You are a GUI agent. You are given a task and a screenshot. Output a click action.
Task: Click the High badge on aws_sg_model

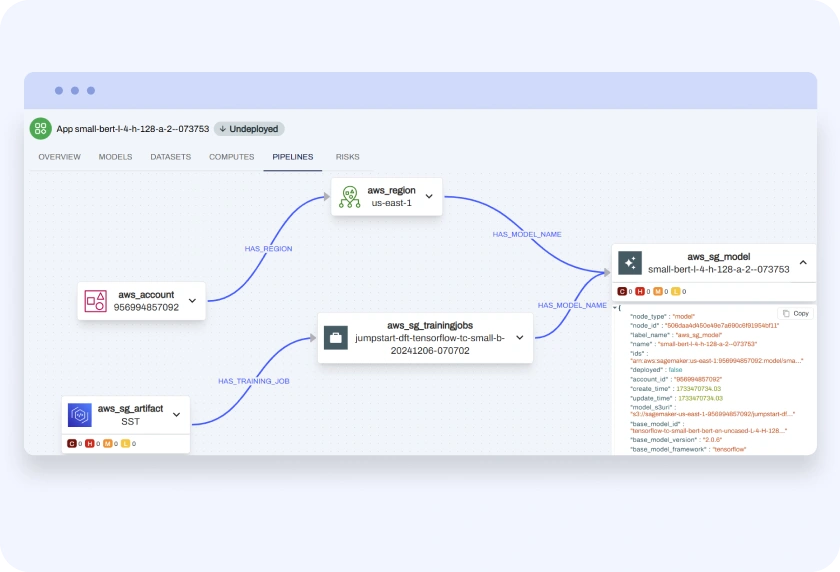tap(640, 291)
